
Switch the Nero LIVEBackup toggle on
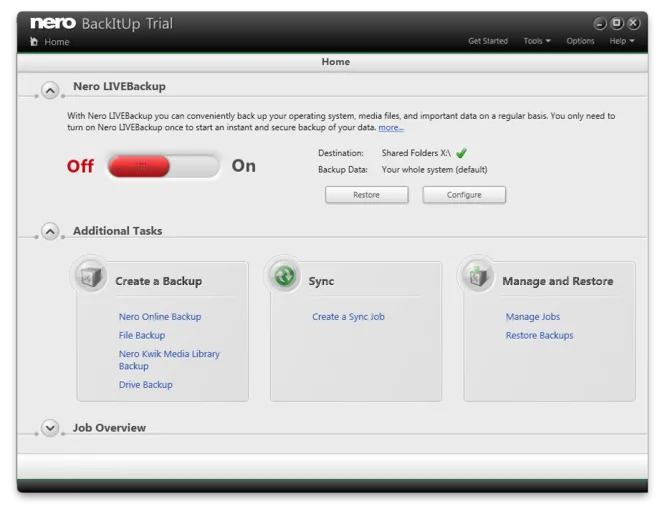click(163, 166)
